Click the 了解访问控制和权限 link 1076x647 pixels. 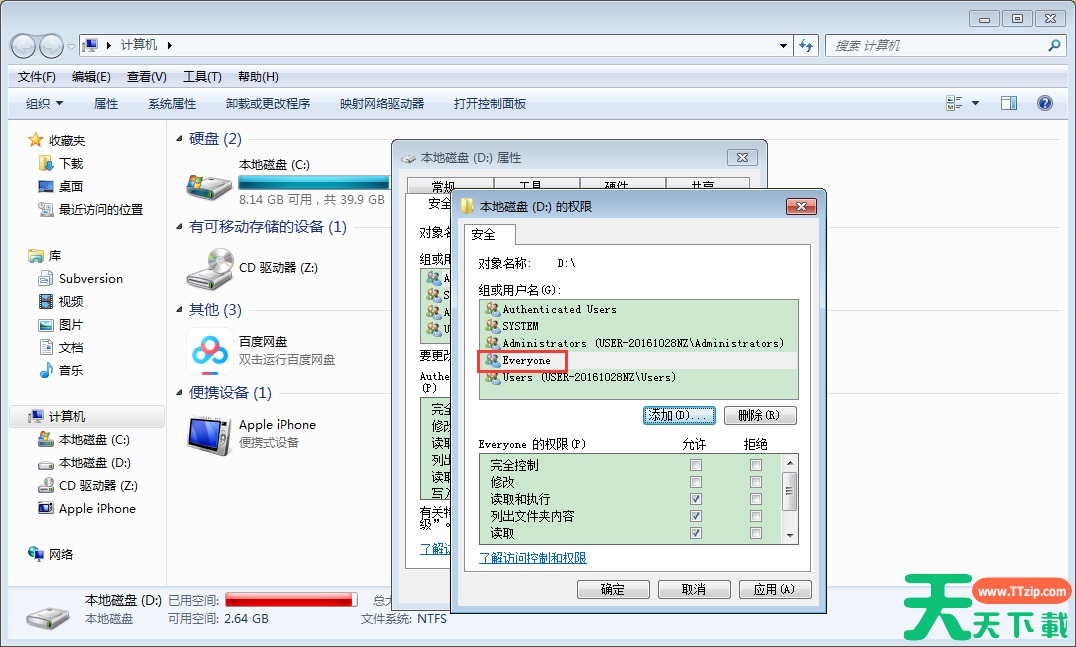pos(532,558)
